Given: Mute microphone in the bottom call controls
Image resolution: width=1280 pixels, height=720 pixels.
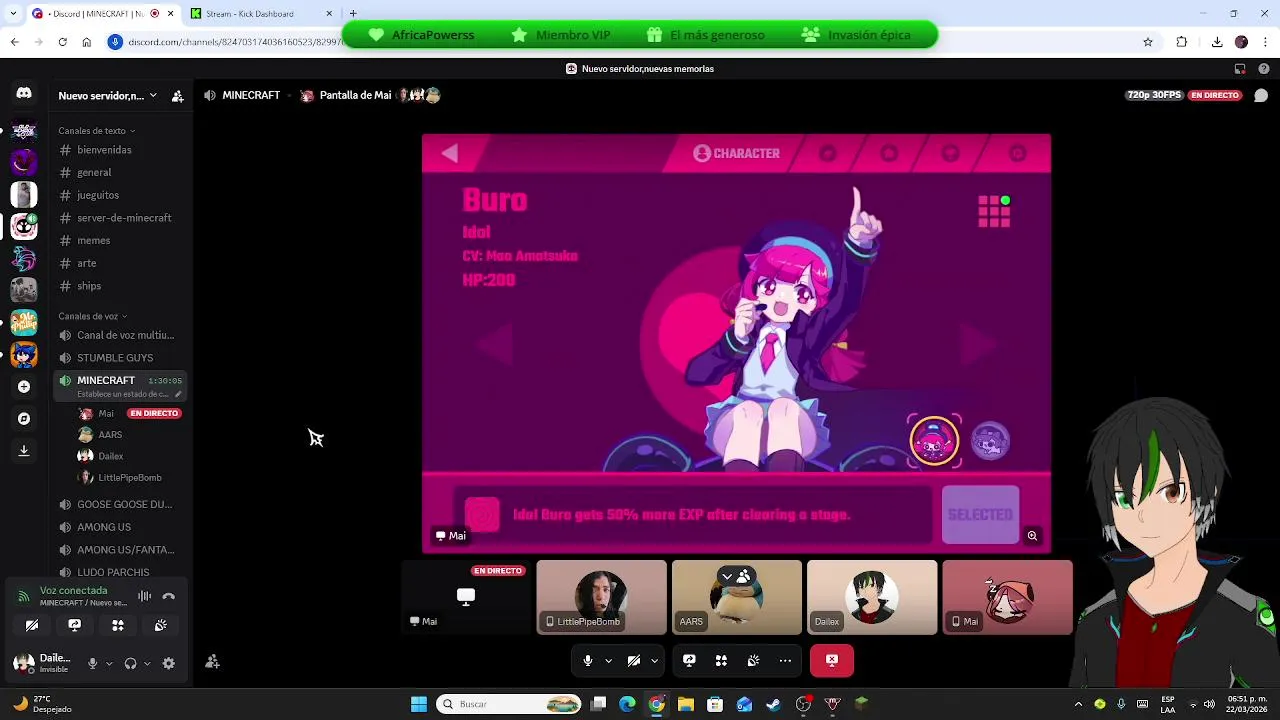Looking at the screenshot, I should (x=588, y=660).
